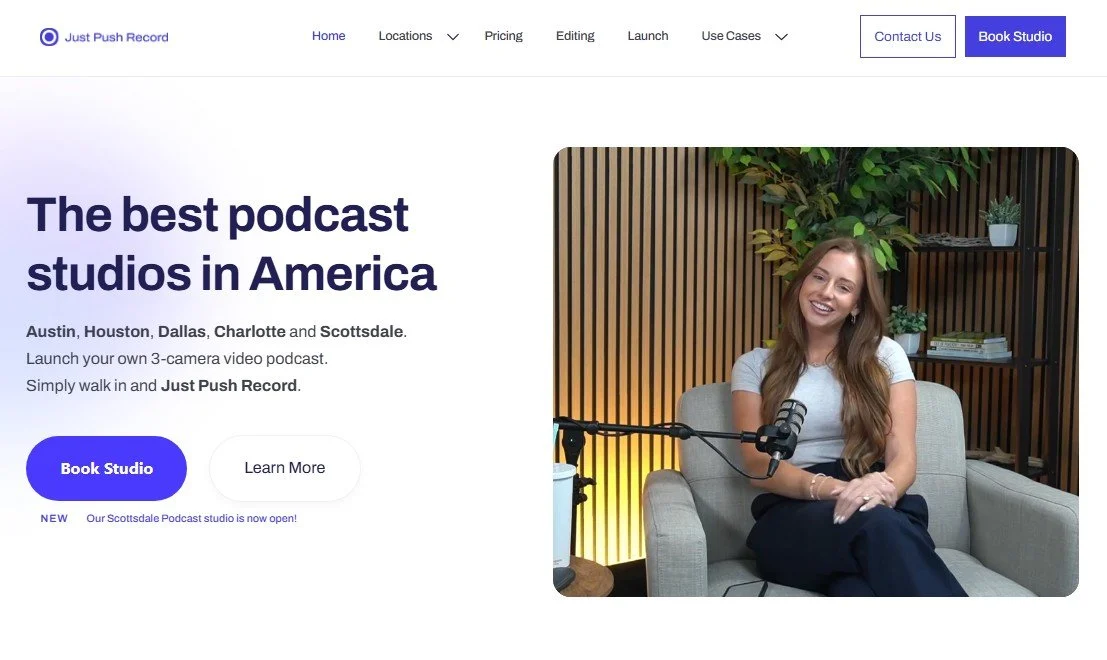
Task: Navigate to the Editing page
Action: (575, 36)
